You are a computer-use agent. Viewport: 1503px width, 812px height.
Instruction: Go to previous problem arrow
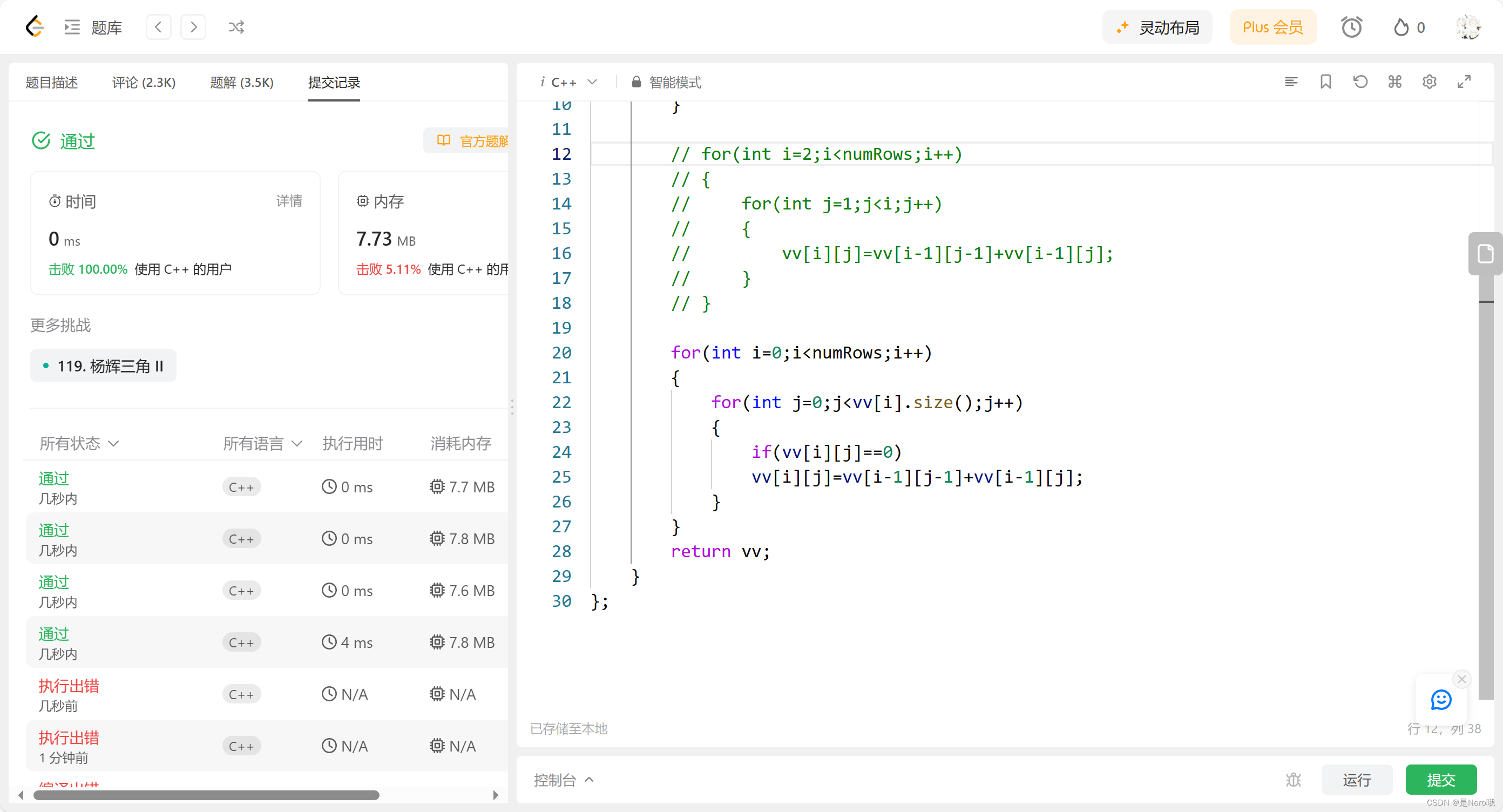pos(158,27)
